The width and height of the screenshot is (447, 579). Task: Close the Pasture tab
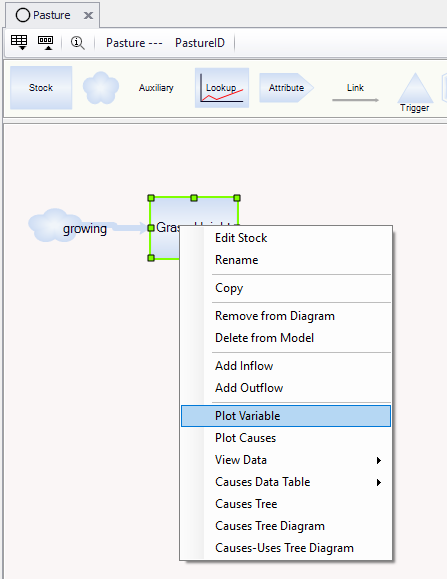(x=88, y=16)
